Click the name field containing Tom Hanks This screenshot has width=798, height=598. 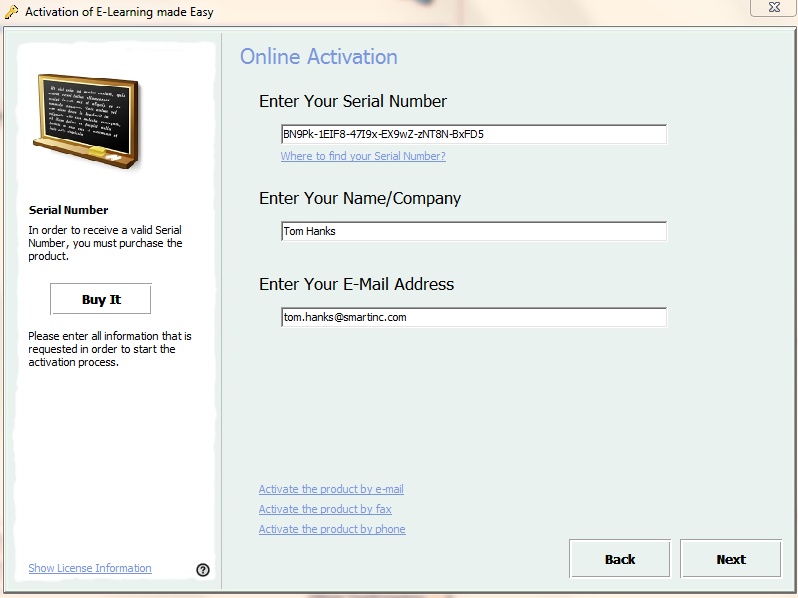[x=473, y=231]
